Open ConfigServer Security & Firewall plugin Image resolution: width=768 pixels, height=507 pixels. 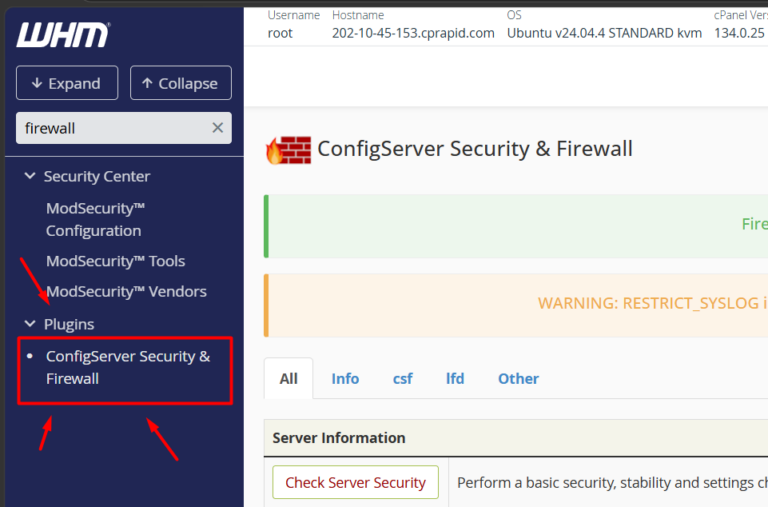pyautogui.click(x=128, y=367)
